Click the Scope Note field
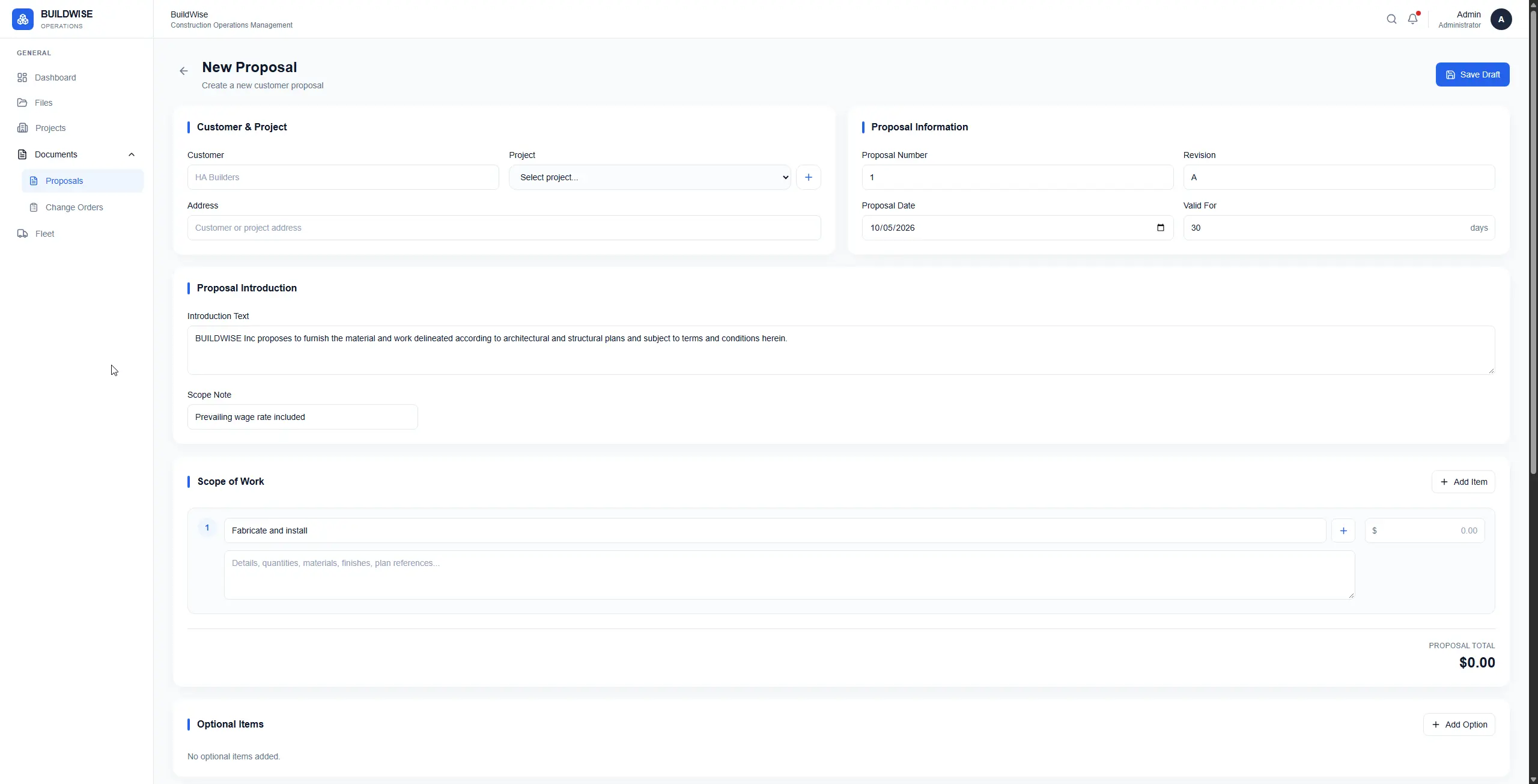The width and height of the screenshot is (1538, 784). pos(303,417)
